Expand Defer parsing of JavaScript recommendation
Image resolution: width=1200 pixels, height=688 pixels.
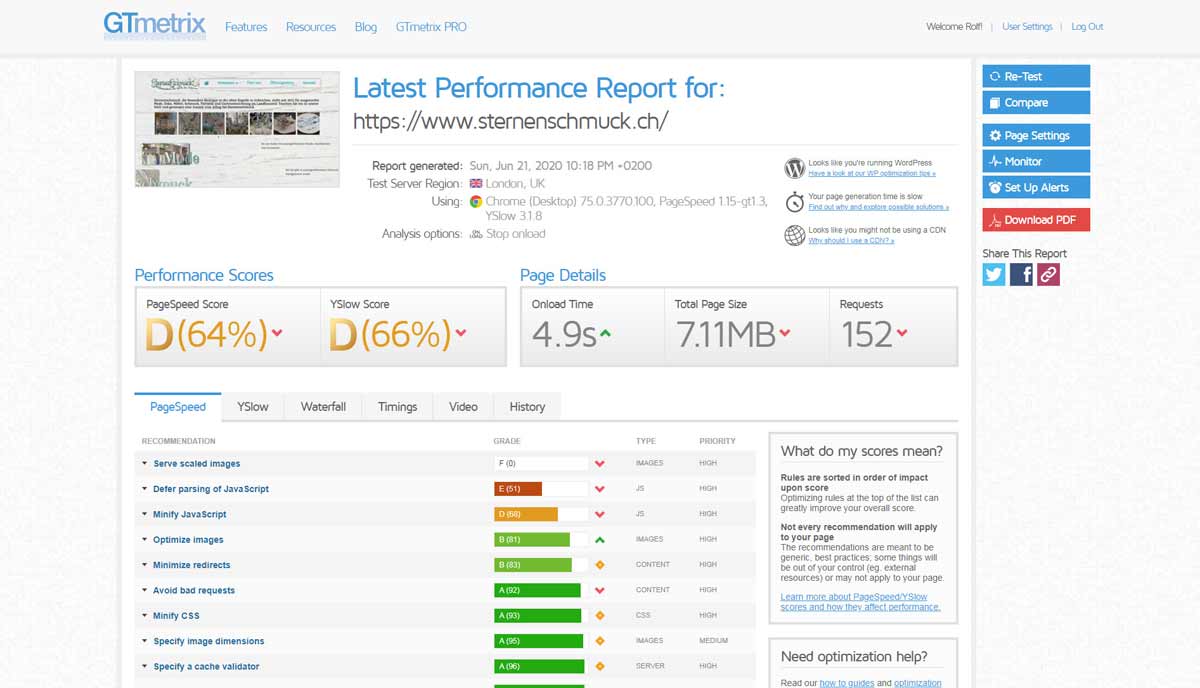tap(210, 489)
